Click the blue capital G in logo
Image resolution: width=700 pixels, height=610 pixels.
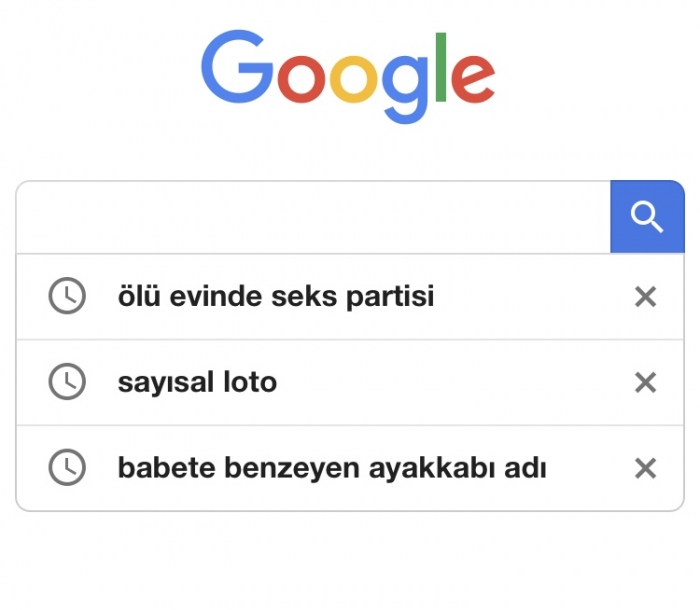point(237,67)
